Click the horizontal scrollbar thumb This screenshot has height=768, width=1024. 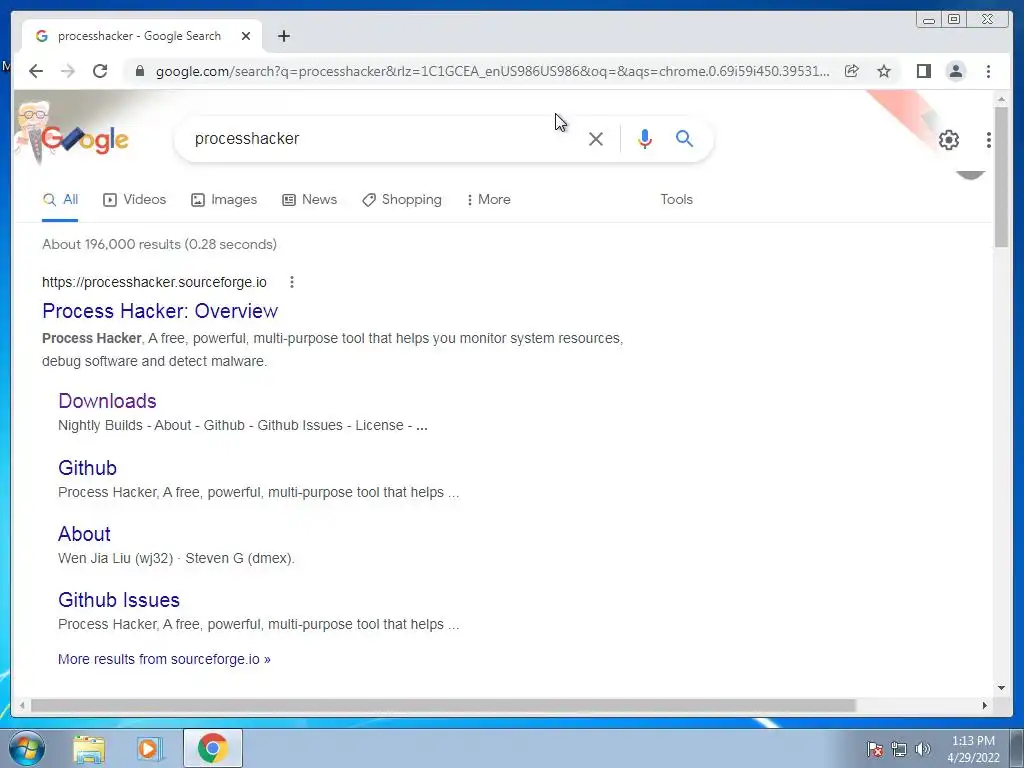coord(443,705)
